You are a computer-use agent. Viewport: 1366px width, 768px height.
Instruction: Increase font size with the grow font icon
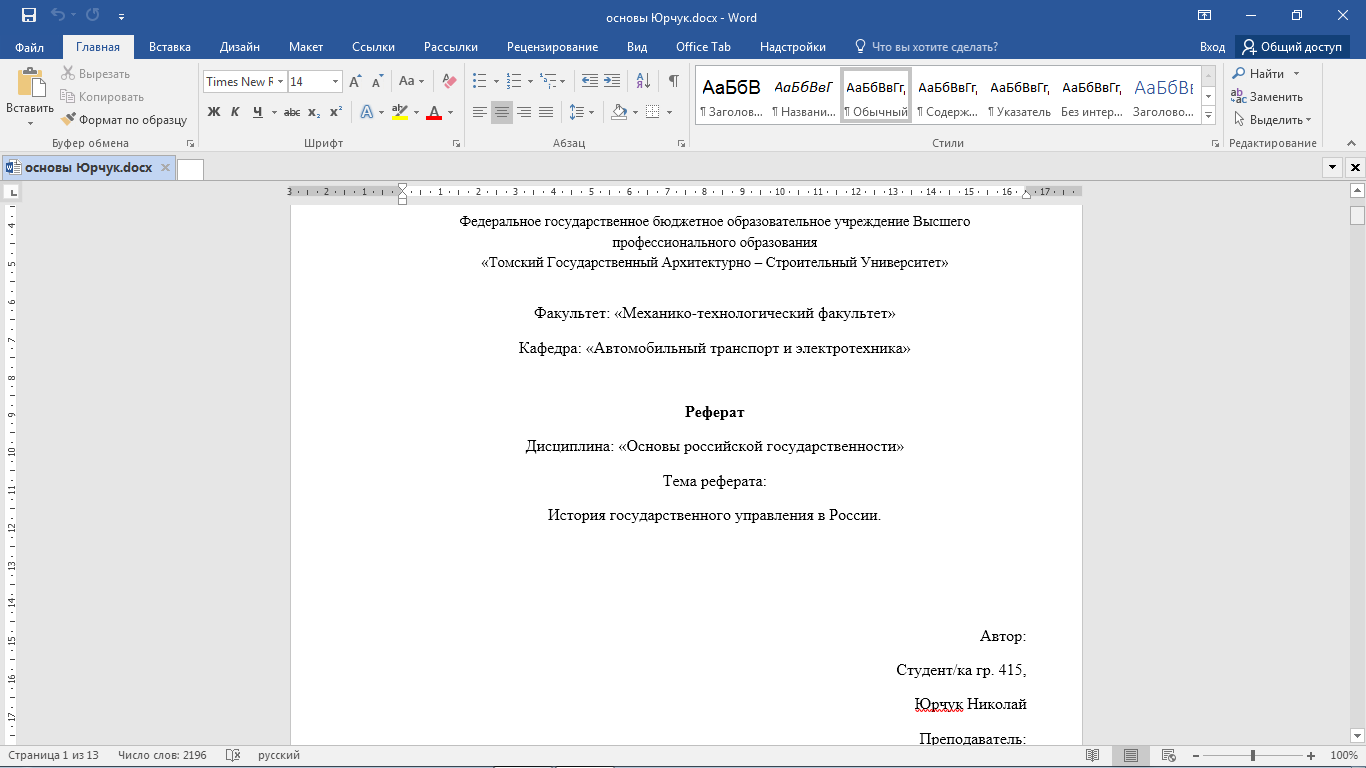(355, 82)
